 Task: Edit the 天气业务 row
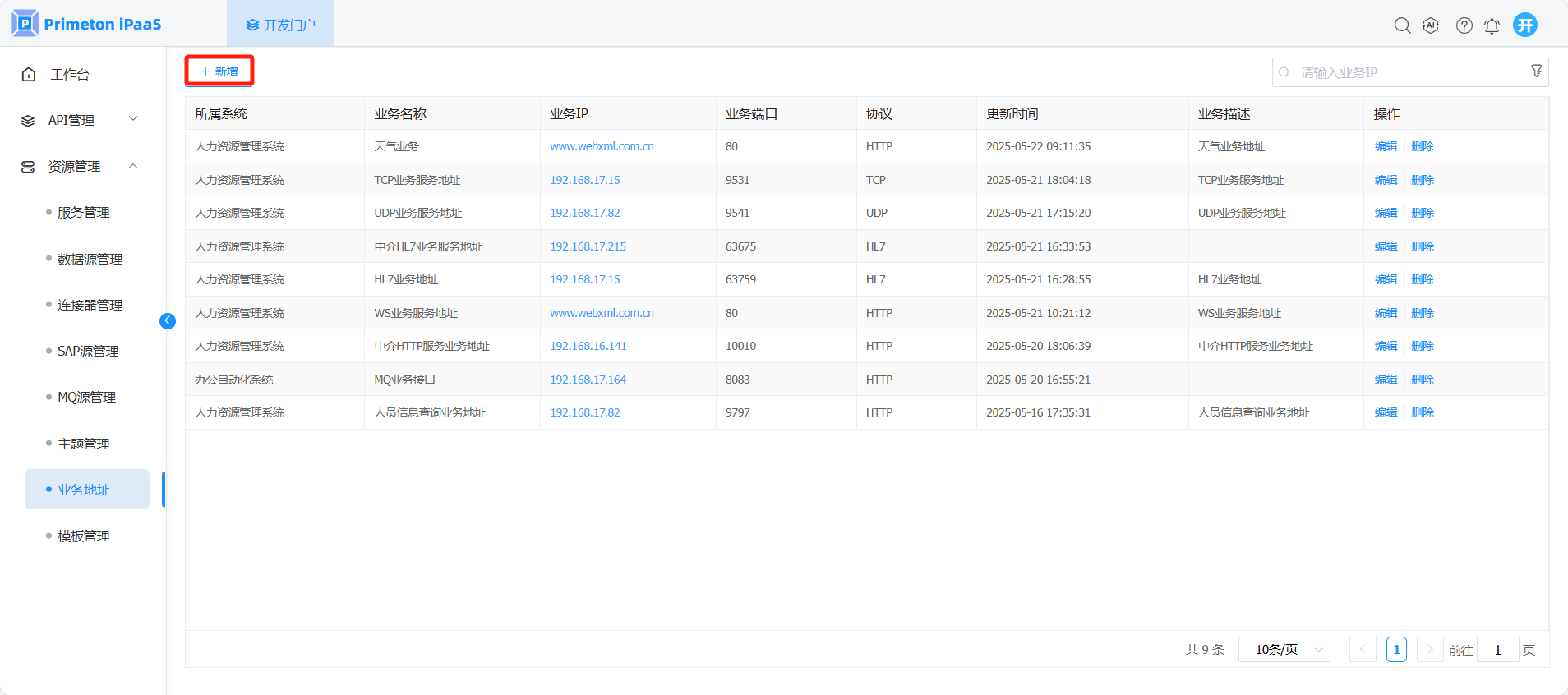(1386, 146)
